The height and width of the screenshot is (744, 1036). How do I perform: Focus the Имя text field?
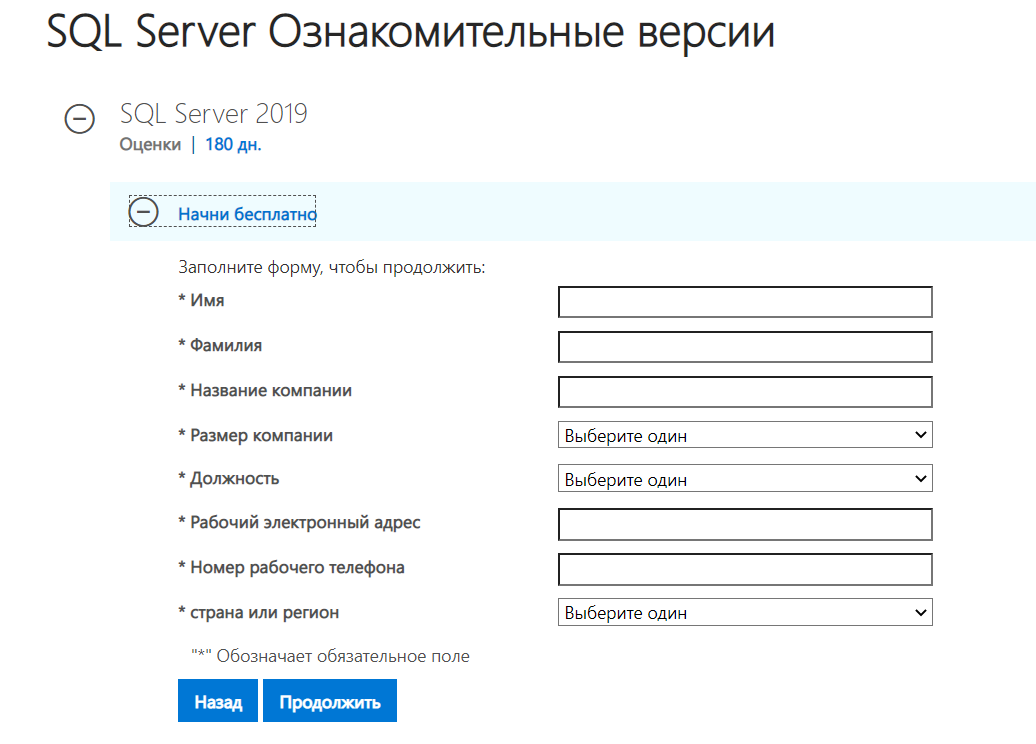[x=745, y=302]
